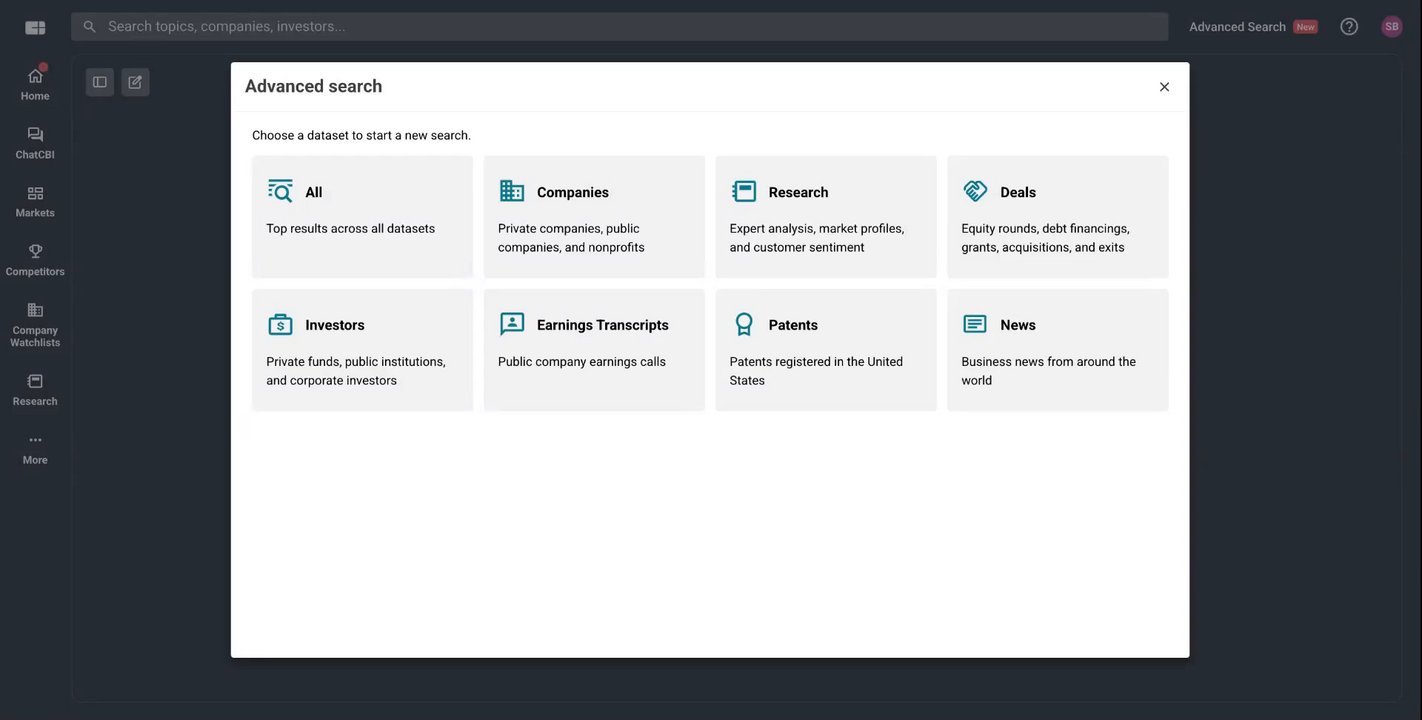1422x720 pixels.
Task: Expand the More sidebar menu
Action: point(35,447)
